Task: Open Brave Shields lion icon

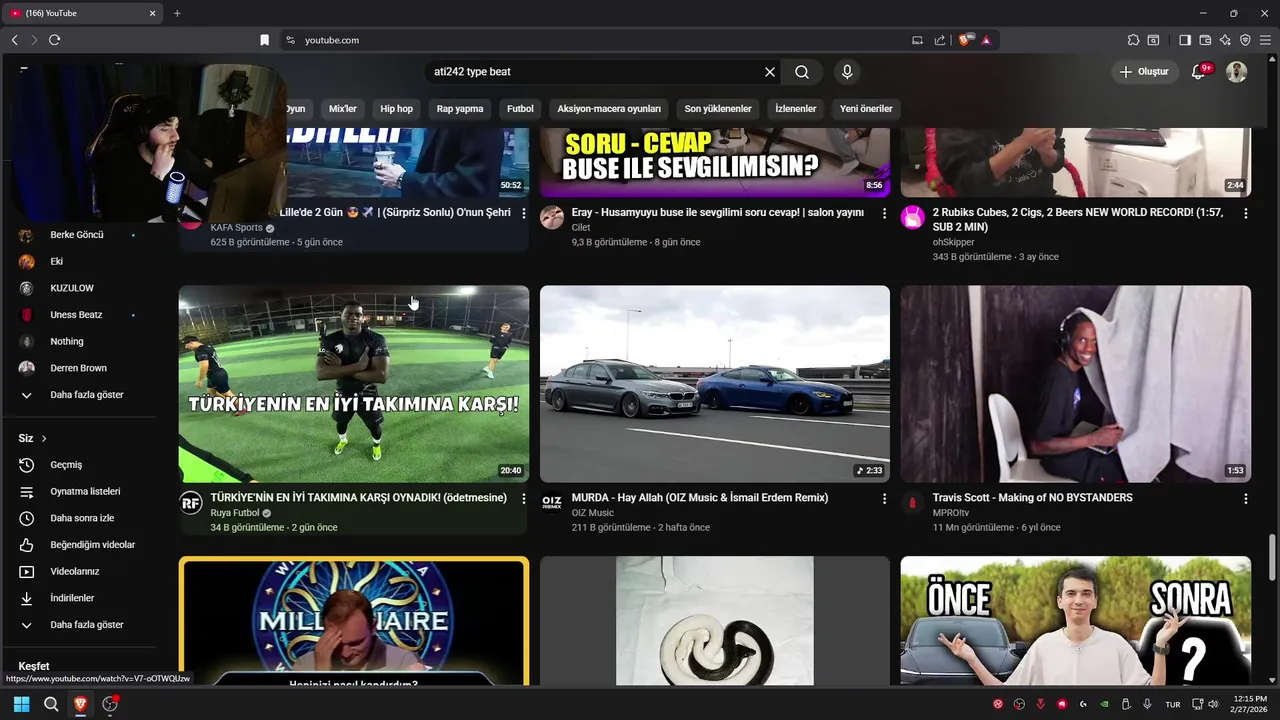Action: 965,40
